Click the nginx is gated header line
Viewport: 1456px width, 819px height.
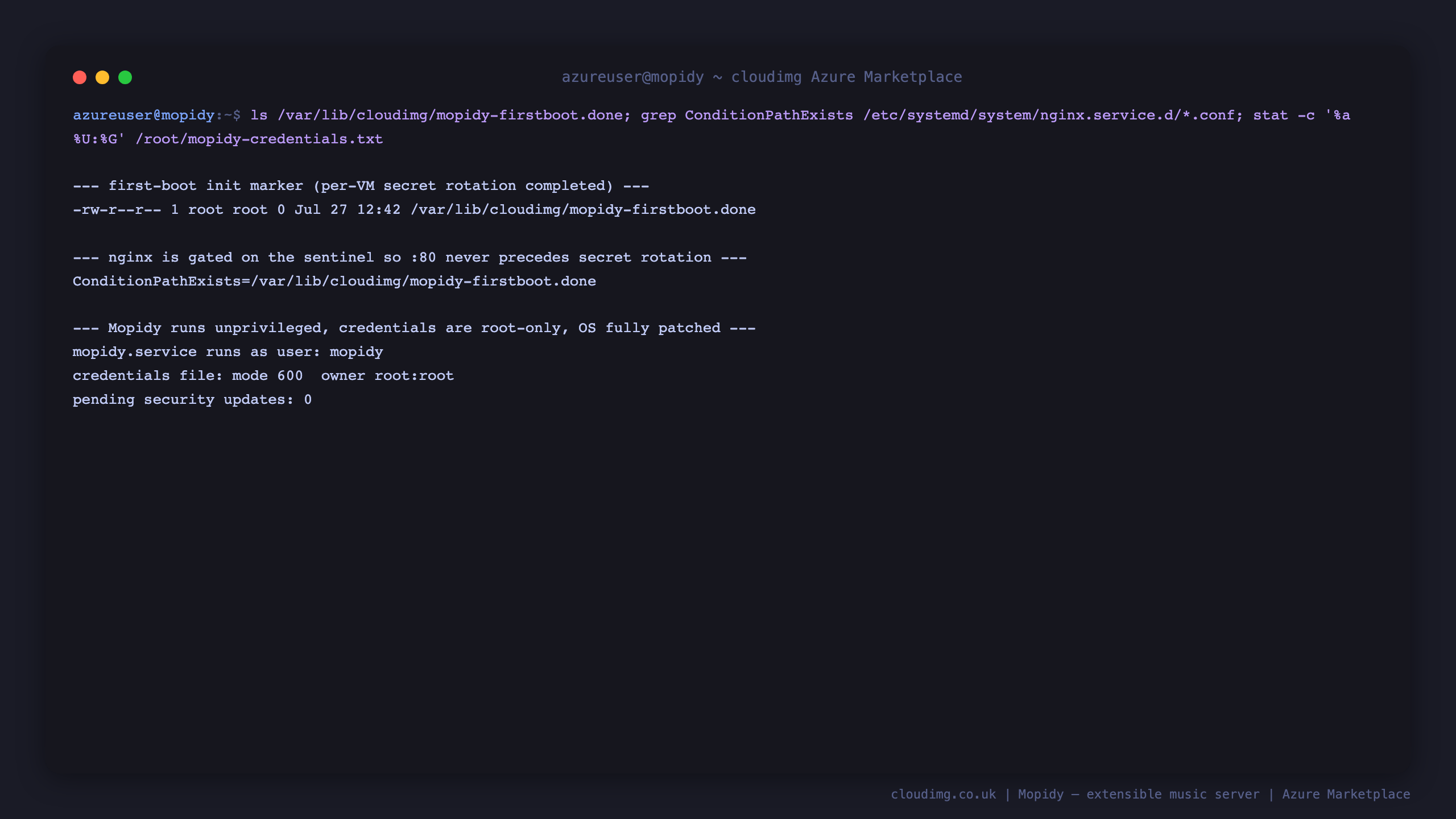(409, 258)
